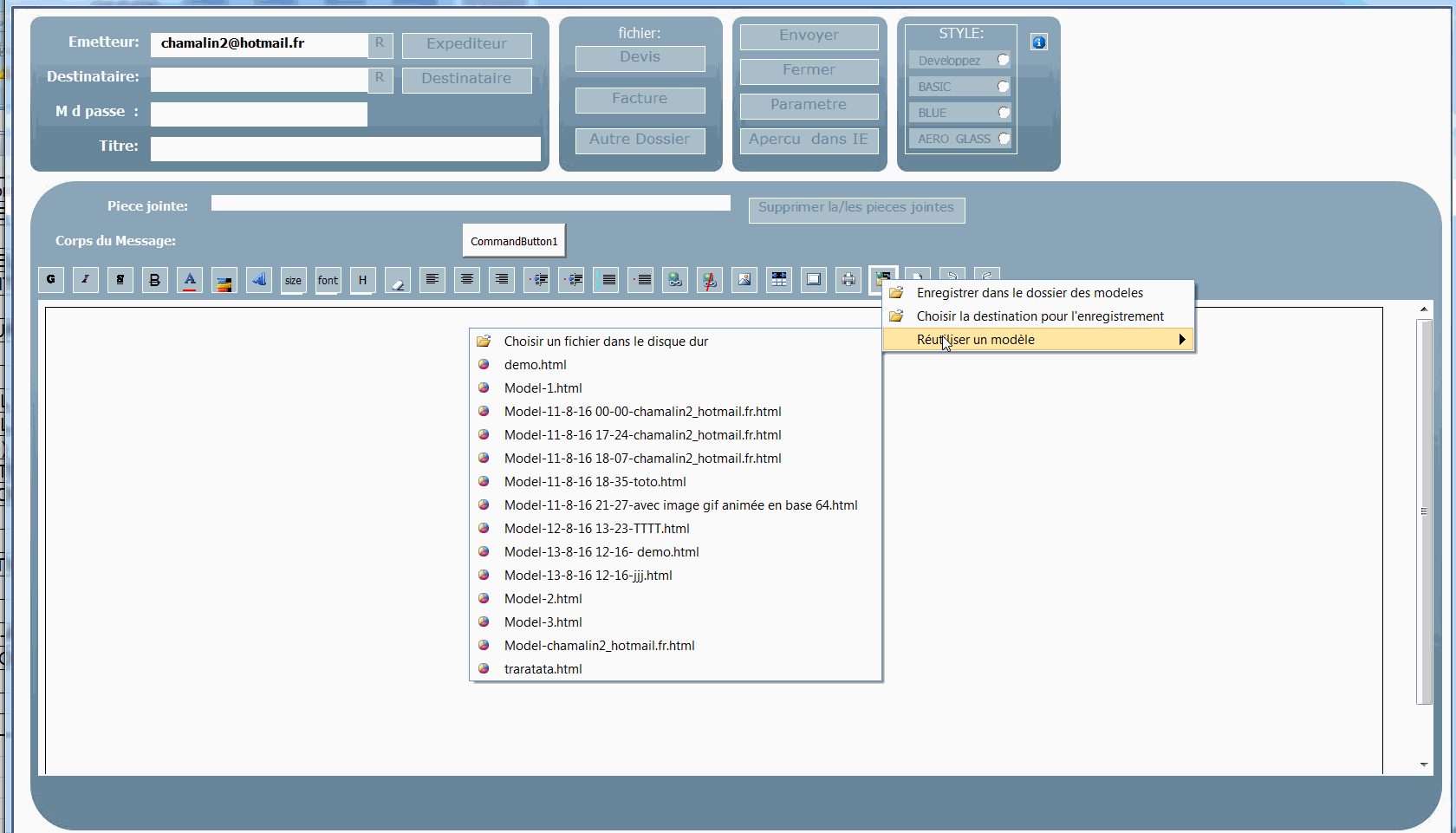Choose Enregistrer dans le dossier des modeles
This screenshot has height=833, width=1456.
[1038, 293]
